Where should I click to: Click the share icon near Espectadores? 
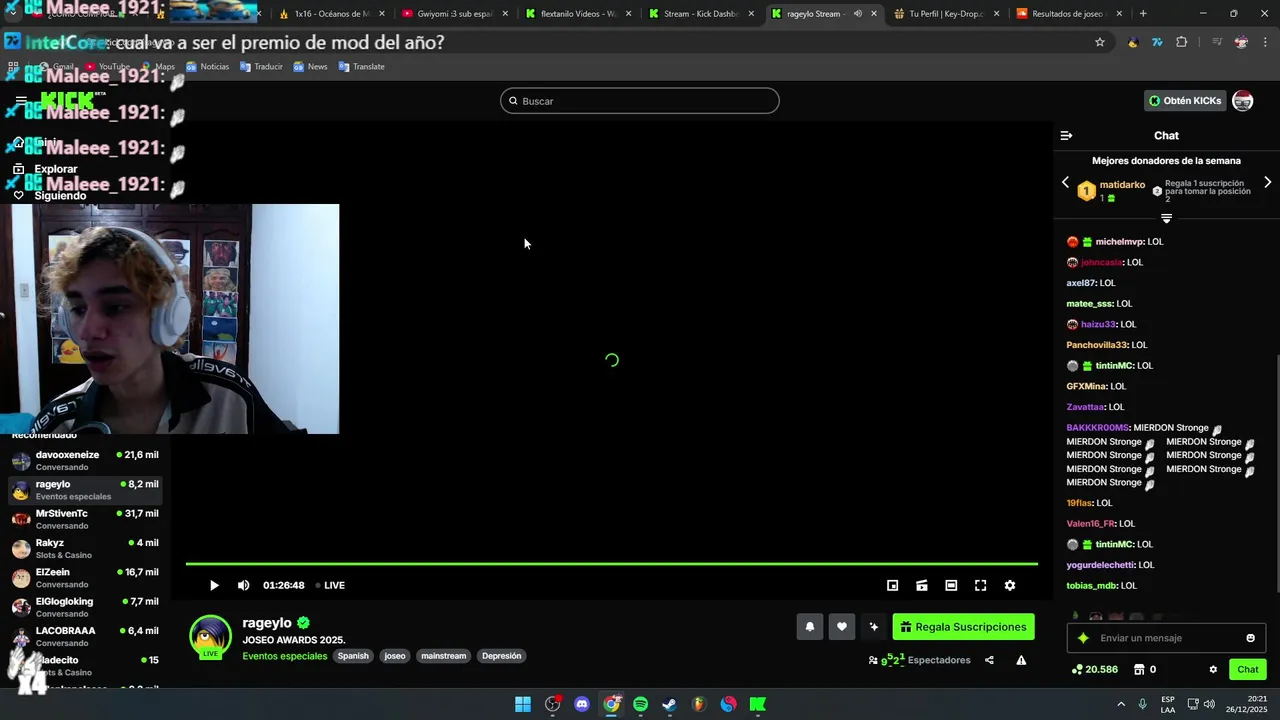(989, 660)
